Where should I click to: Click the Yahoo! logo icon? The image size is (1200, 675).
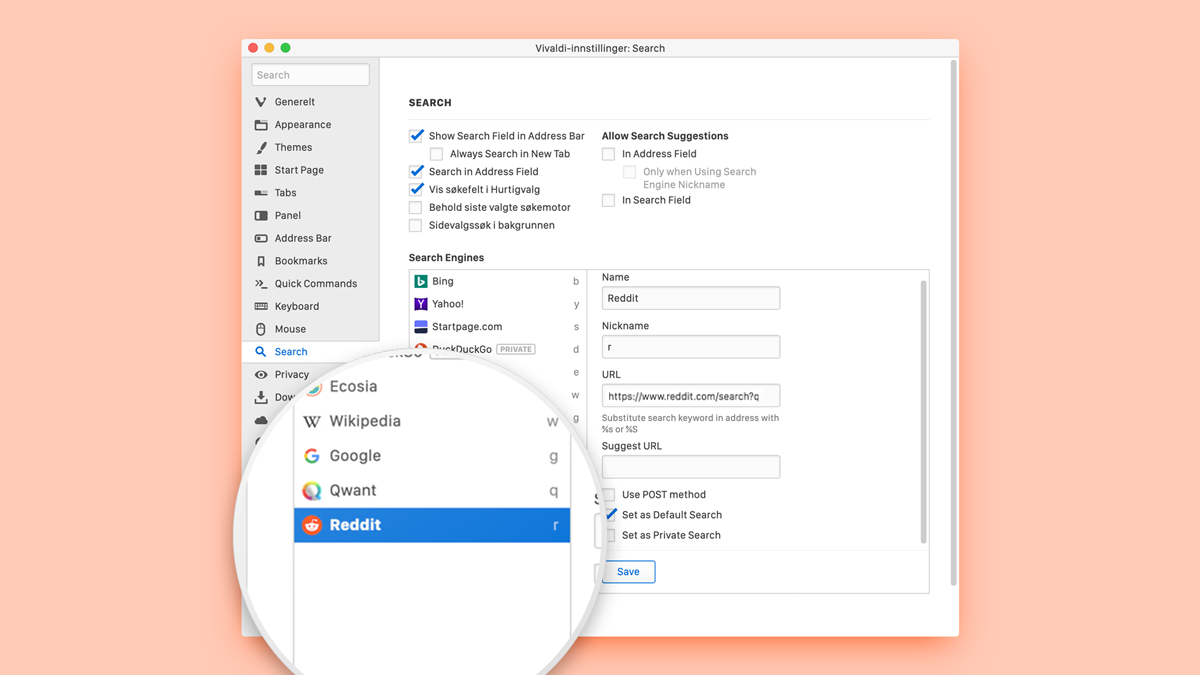421,304
